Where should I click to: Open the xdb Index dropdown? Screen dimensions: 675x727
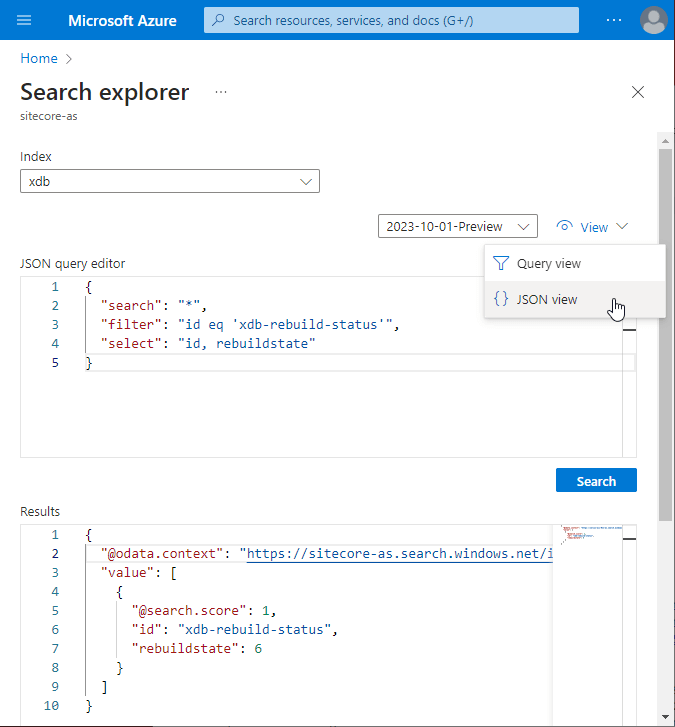pyautogui.click(x=170, y=181)
